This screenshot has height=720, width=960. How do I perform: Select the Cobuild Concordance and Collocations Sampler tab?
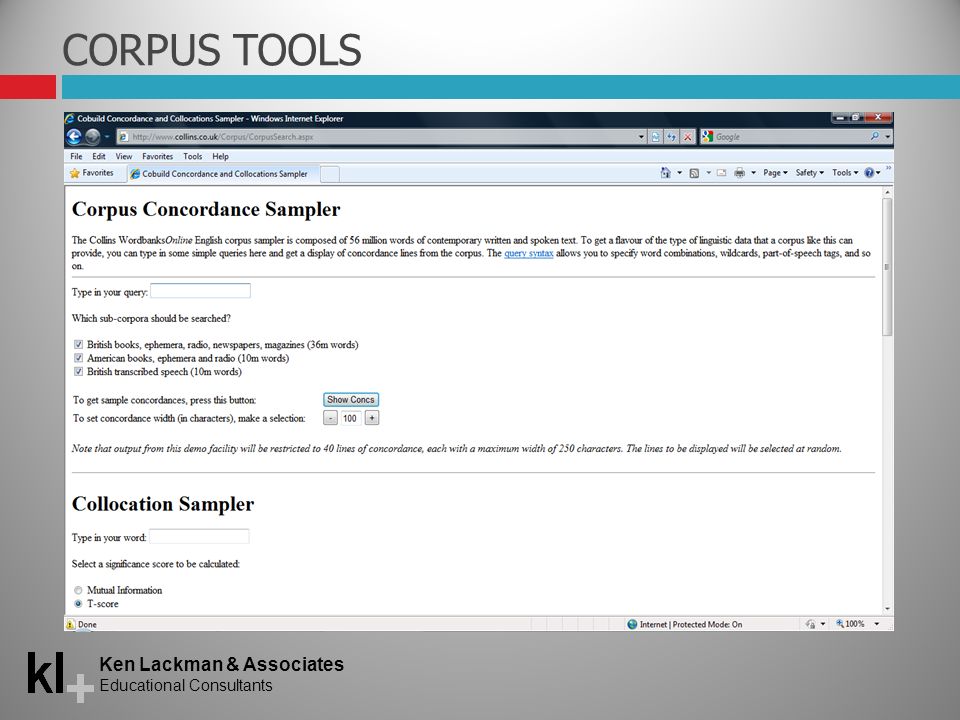pos(223,174)
